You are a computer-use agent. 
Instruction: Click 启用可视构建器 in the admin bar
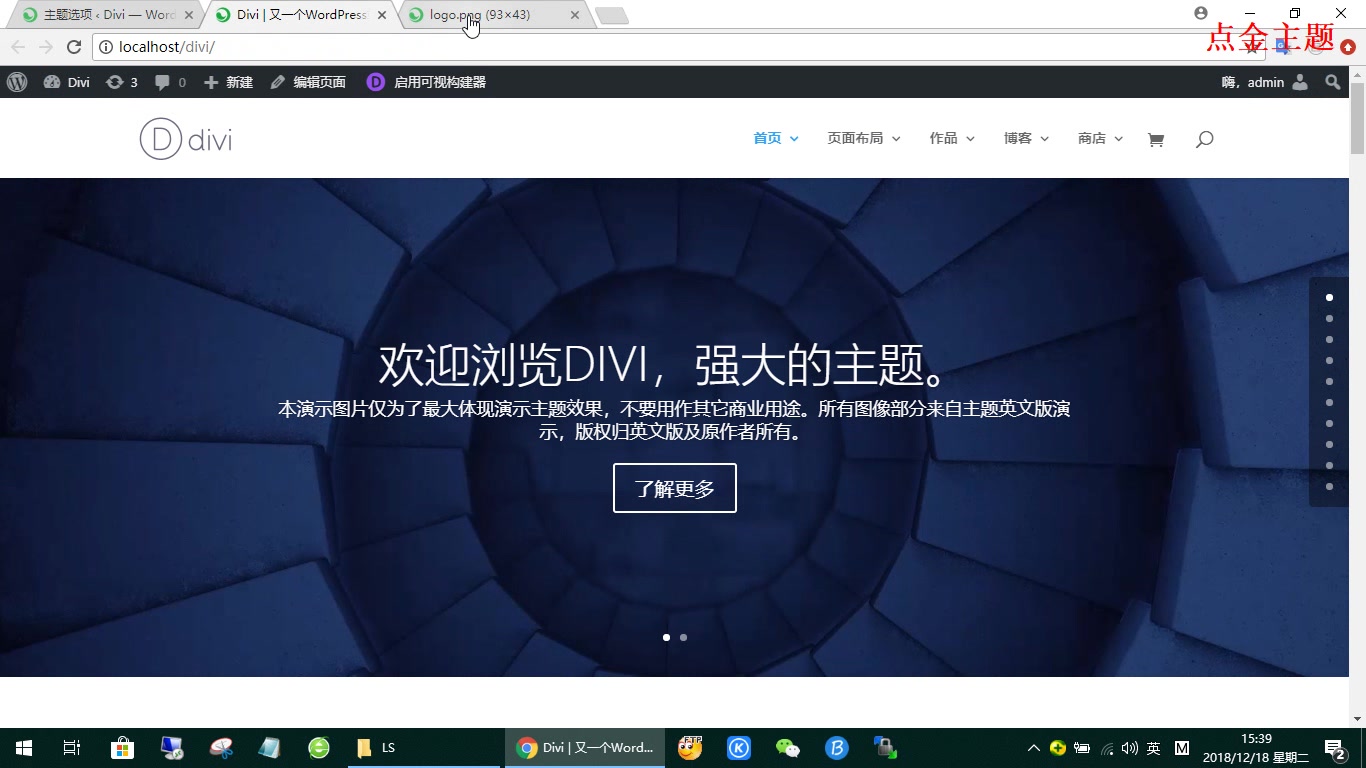tap(426, 82)
